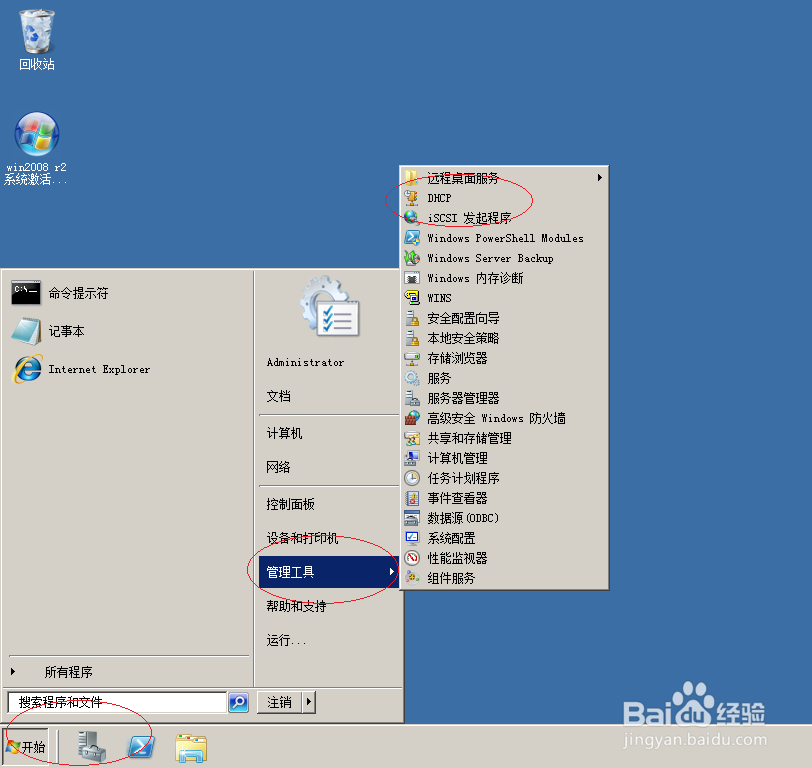Click the 记事本 notepad icon
812x768 pixels.
point(26,331)
